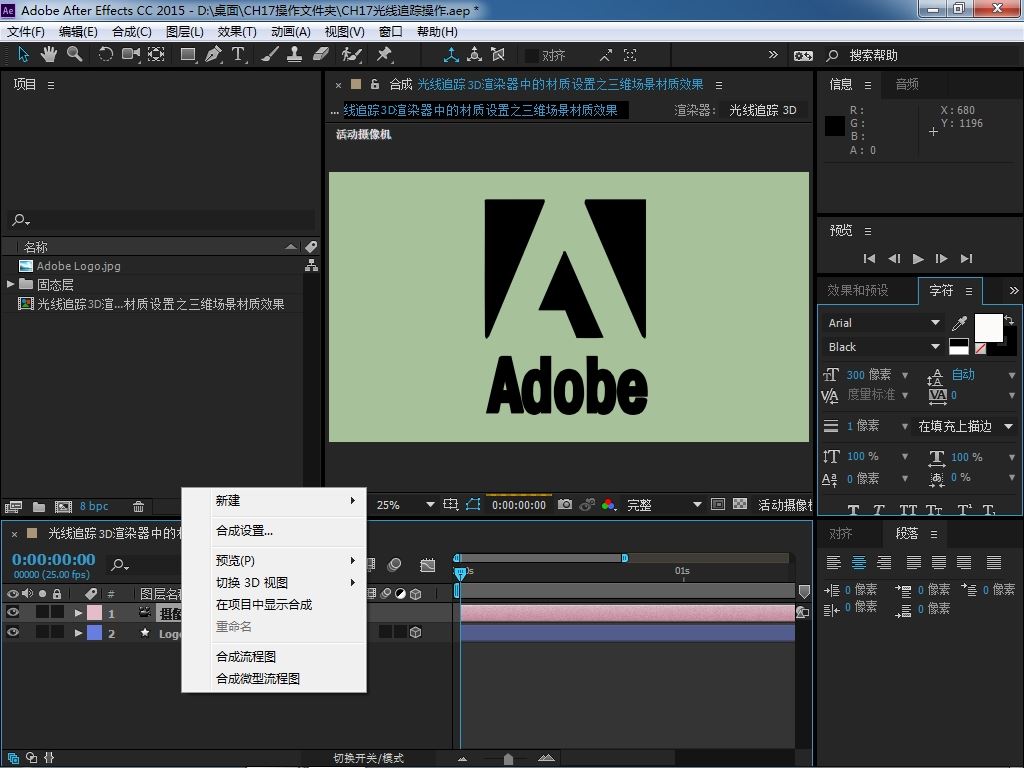The image size is (1024, 768).
Task: Choose the World Axis mode icon
Action: click(x=475, y=55)
